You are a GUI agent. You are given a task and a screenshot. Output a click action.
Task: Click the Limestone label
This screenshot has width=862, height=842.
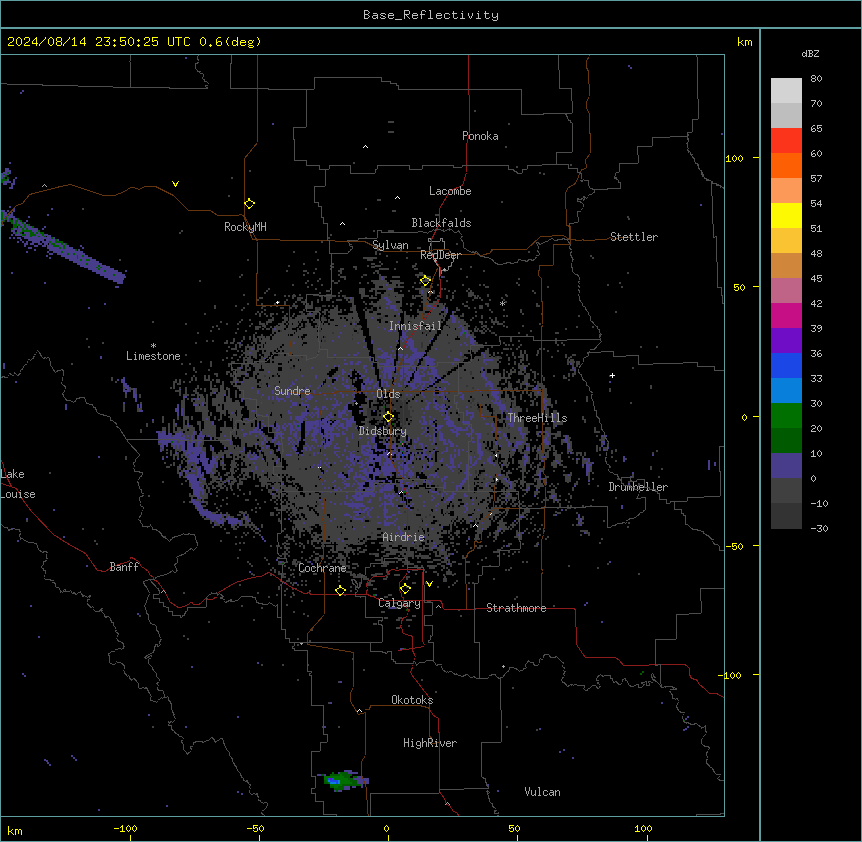pyautogui.click(x=153, y=356)
